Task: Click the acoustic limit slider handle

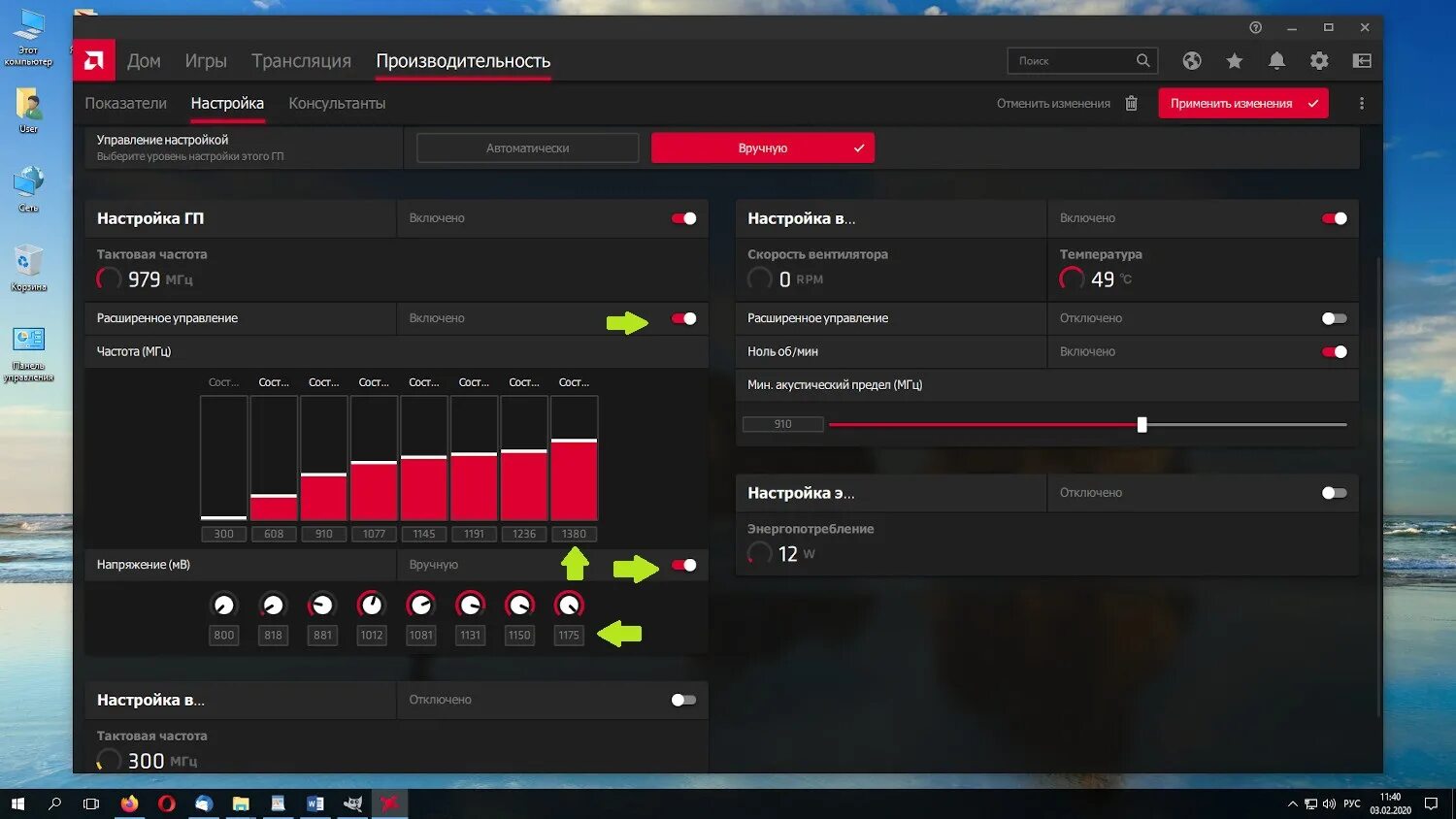Action: [x=1142, y=424]
